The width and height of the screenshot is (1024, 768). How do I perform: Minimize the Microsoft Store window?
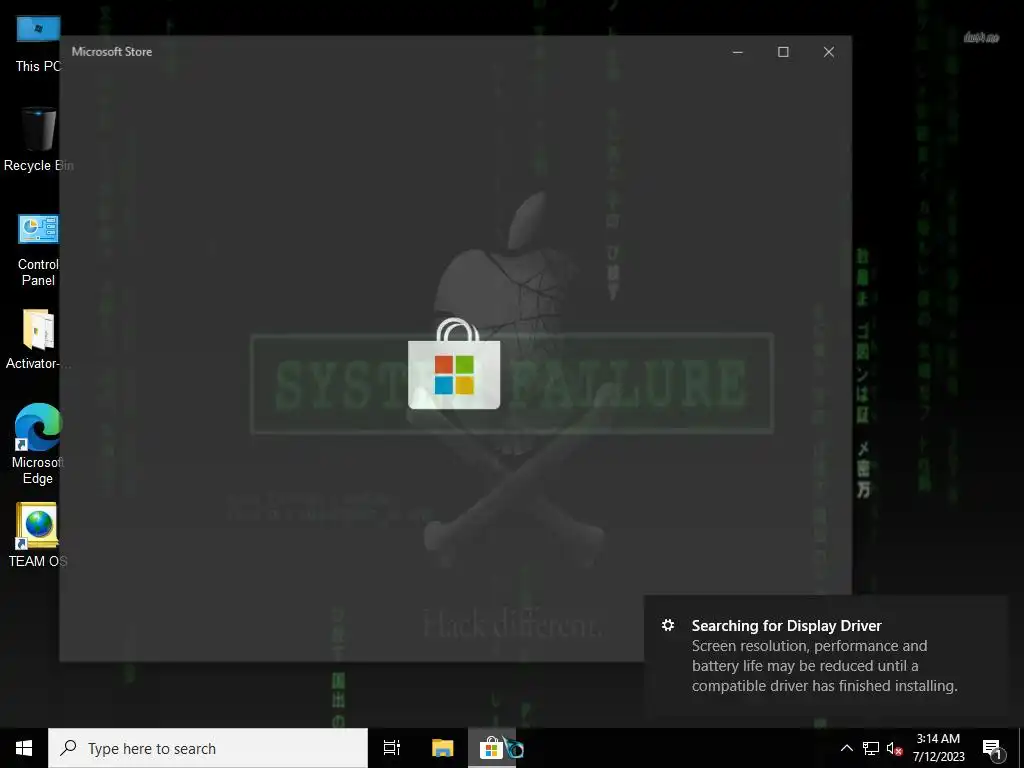[x=737, y=52]
